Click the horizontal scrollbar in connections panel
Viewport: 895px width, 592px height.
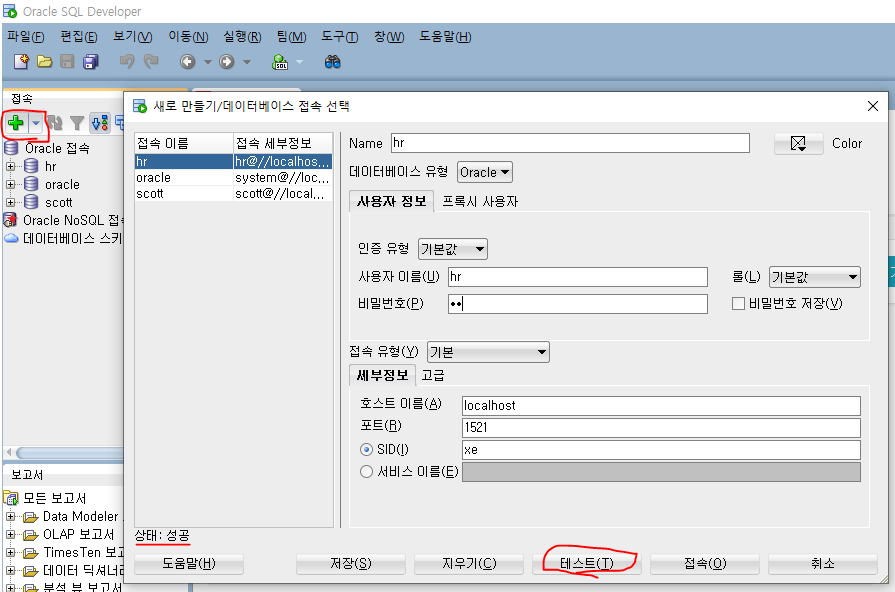(68, 453)
